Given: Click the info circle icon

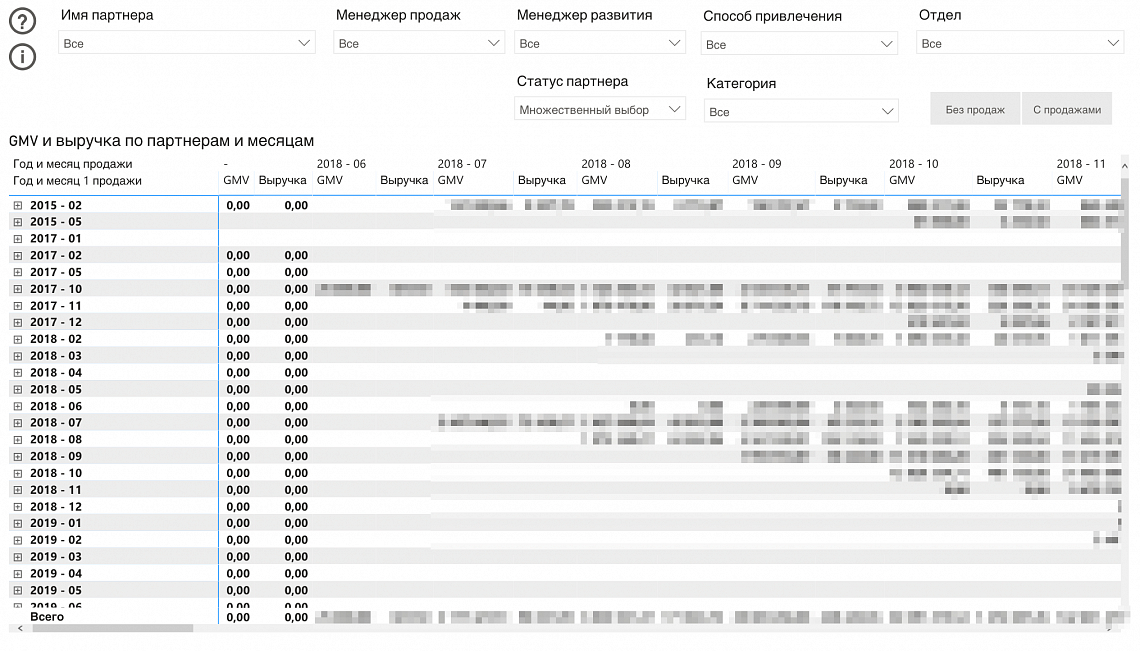Looking at the screenshot, I should pos(22,58).
